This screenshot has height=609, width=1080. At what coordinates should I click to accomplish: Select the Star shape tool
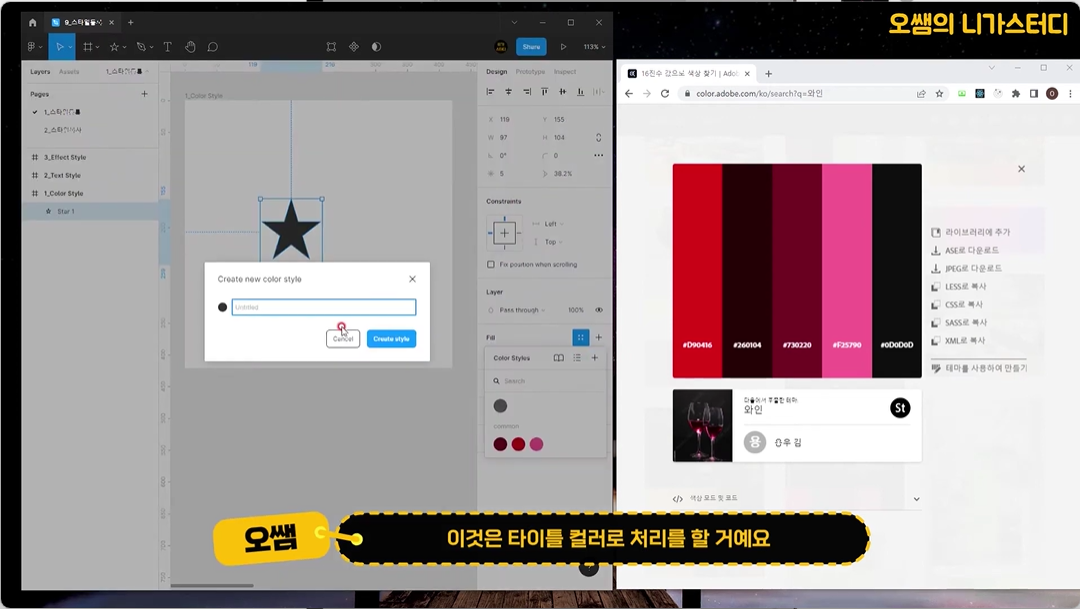tap(114, 47)
